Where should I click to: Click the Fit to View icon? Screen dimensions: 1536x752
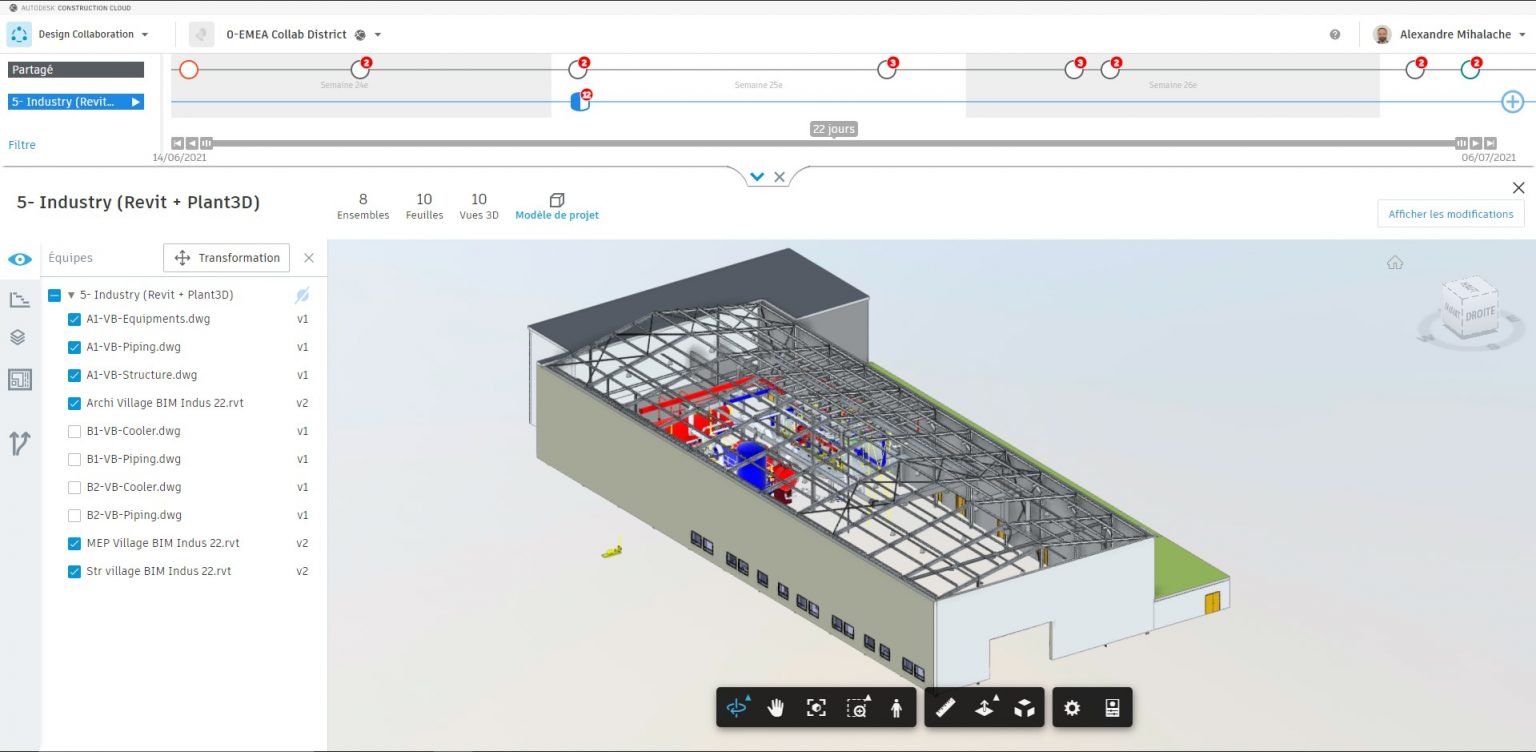coord(816,708)
